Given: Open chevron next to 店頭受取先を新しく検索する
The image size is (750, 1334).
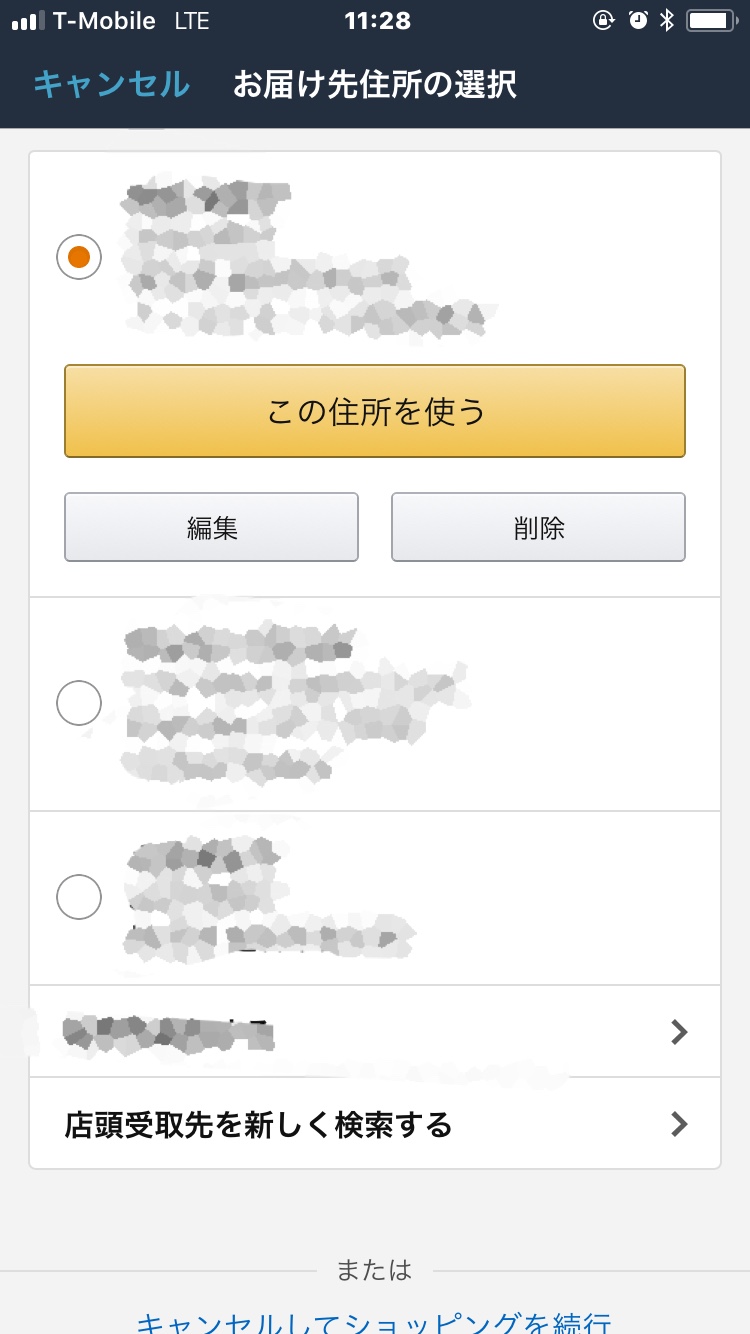Looking at the screenshot, I should 680,1125.
